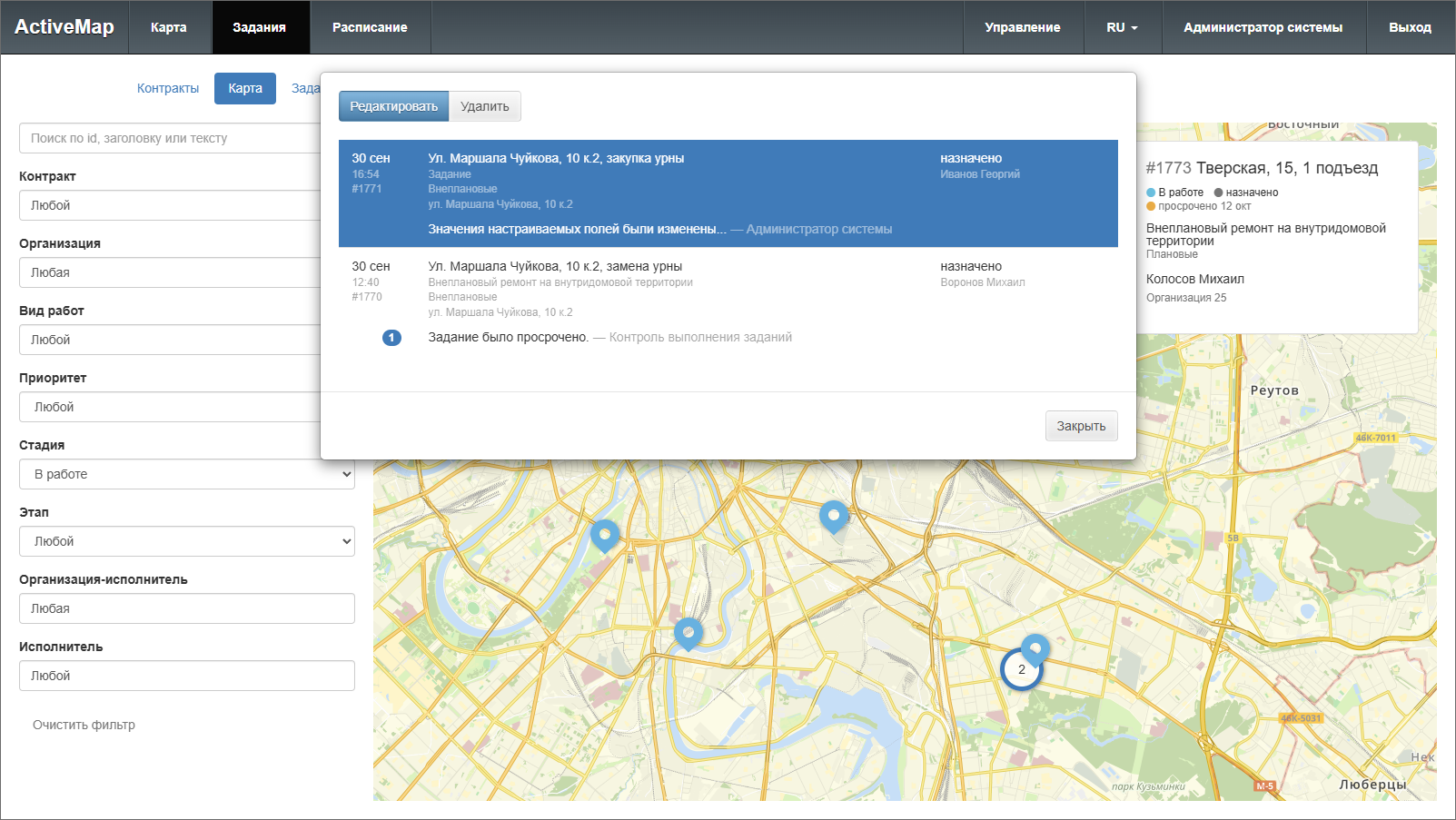Expand the Стадия dropdown showing В работе
The height and width of the screenshot is (820, 1456).
pyautogui.click(x=187, y=474)
